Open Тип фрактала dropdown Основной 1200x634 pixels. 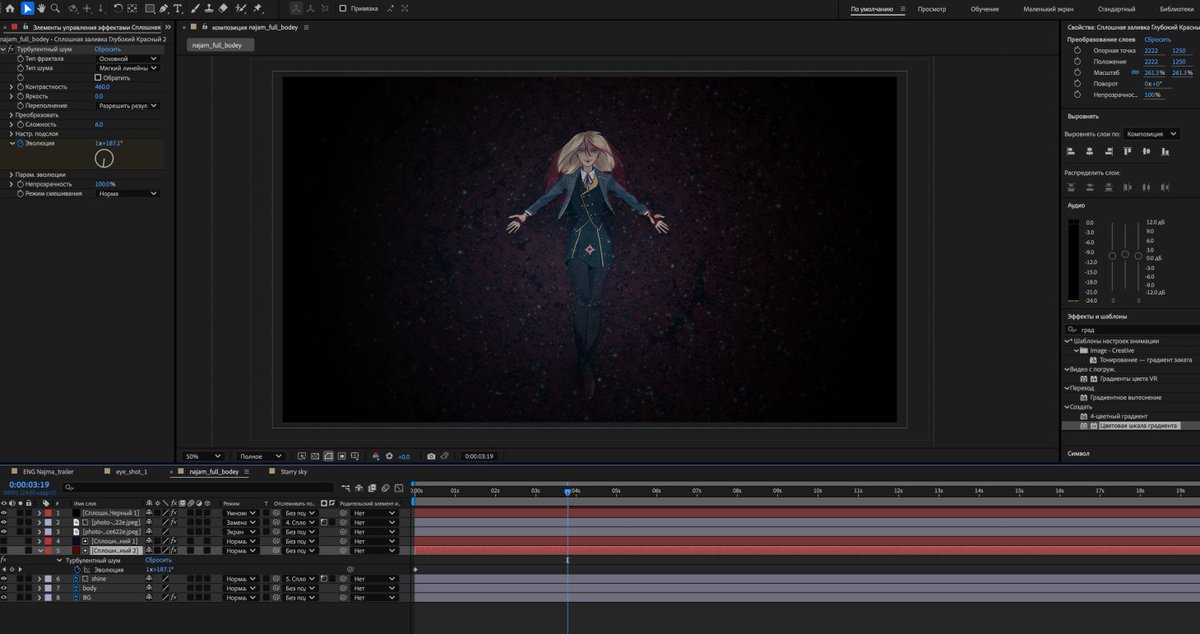[x=127, y=59]
